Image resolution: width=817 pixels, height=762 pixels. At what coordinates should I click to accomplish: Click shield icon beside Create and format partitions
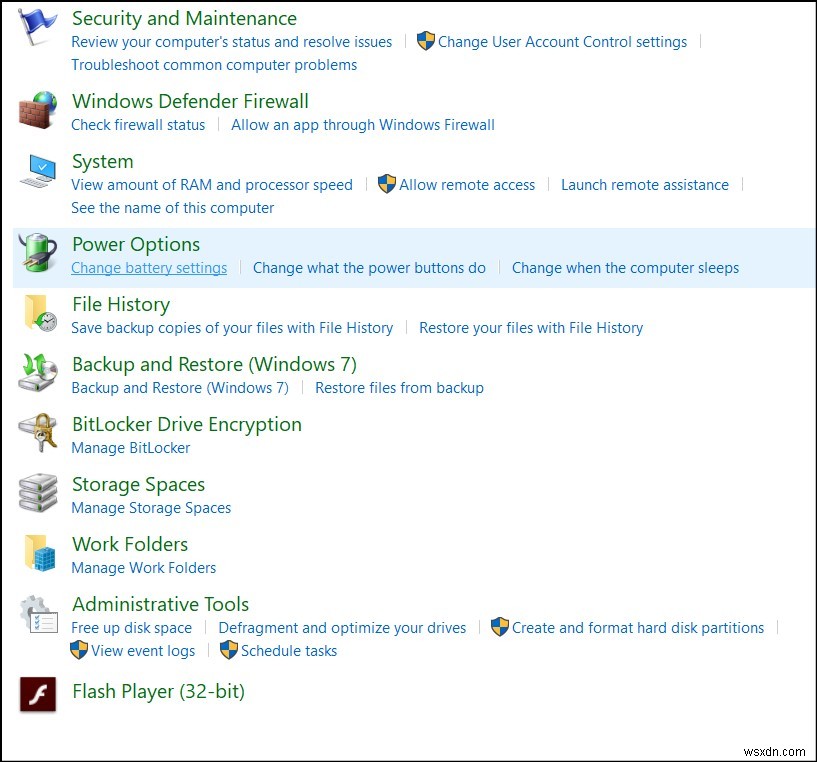(x=500, y=626)
